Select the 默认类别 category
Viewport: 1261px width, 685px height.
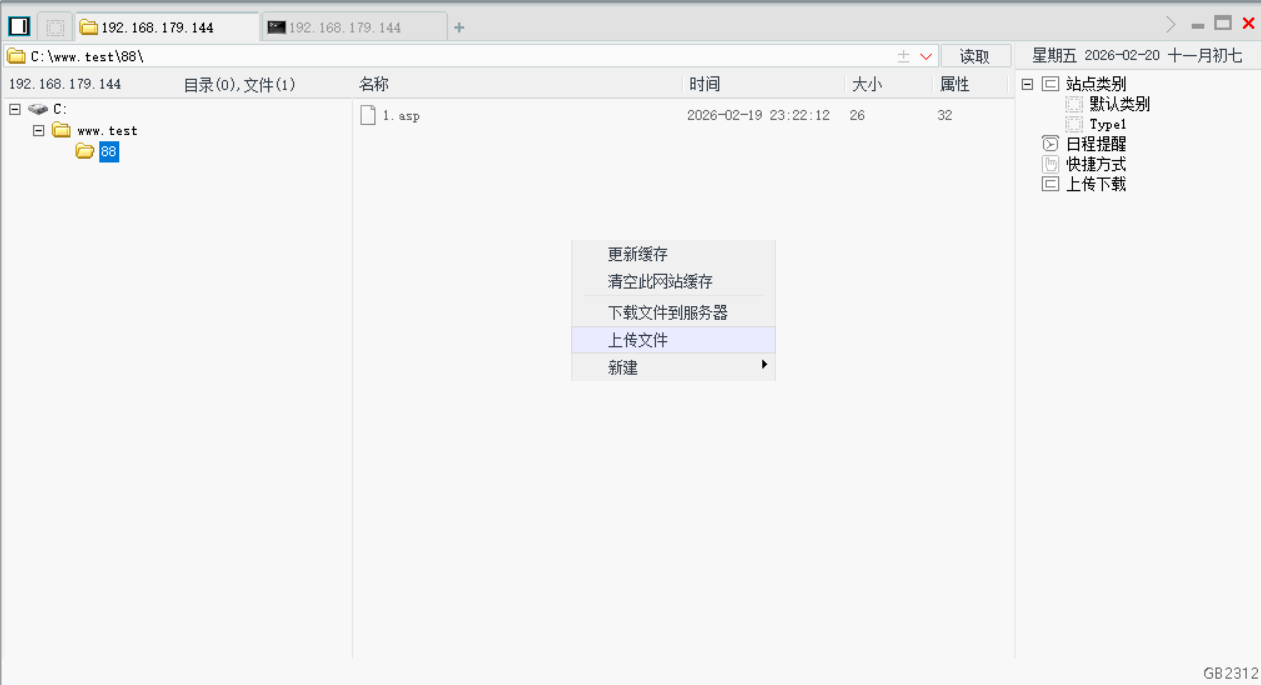click(x=1119, y=104)
